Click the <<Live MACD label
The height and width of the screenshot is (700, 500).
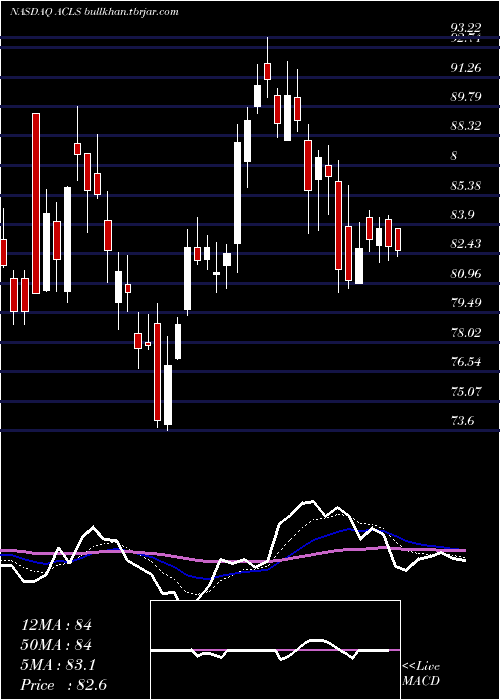coord(421,674)
